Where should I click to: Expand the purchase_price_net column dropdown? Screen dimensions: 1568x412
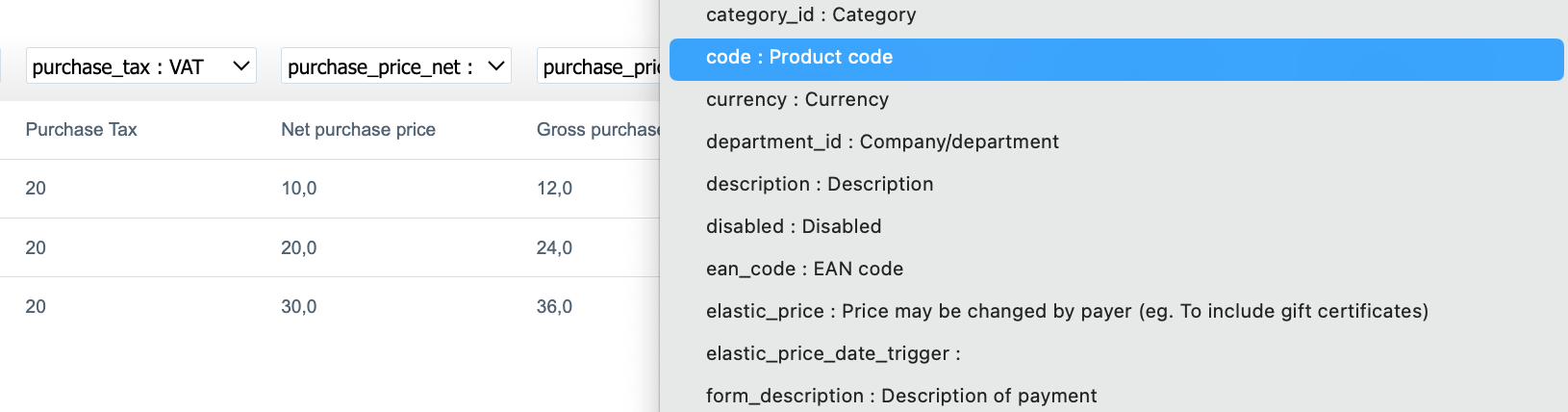coord(395,66)
